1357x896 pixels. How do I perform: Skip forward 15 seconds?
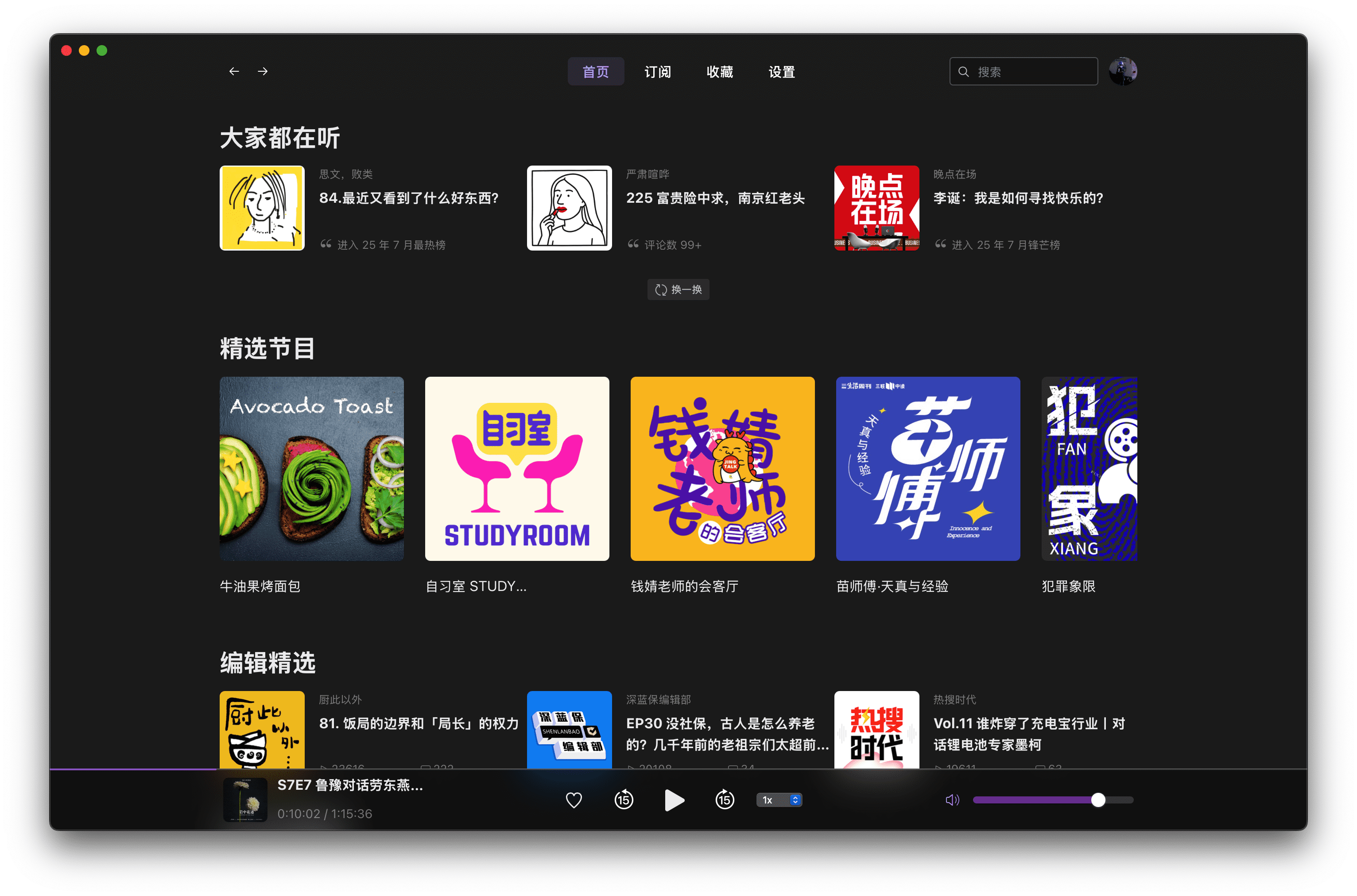coord(724,799)
